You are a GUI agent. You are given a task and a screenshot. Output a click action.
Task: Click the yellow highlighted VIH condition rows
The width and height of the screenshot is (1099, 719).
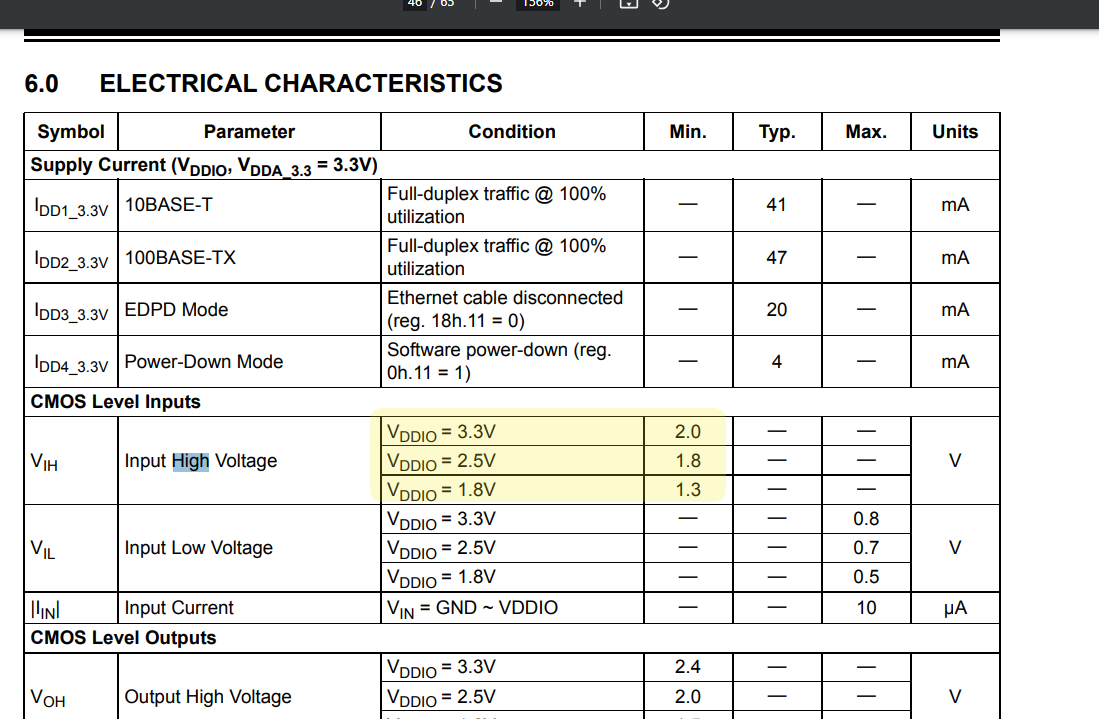(x=550, y=461)
